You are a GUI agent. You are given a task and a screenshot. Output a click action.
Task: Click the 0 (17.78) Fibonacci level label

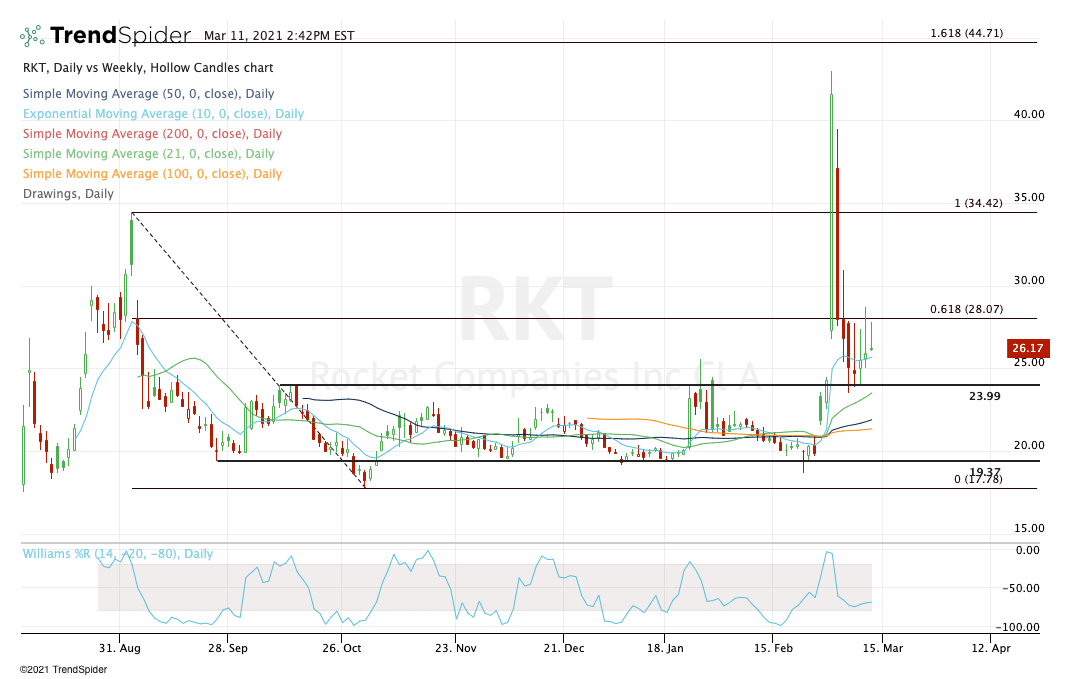(978, 479)
